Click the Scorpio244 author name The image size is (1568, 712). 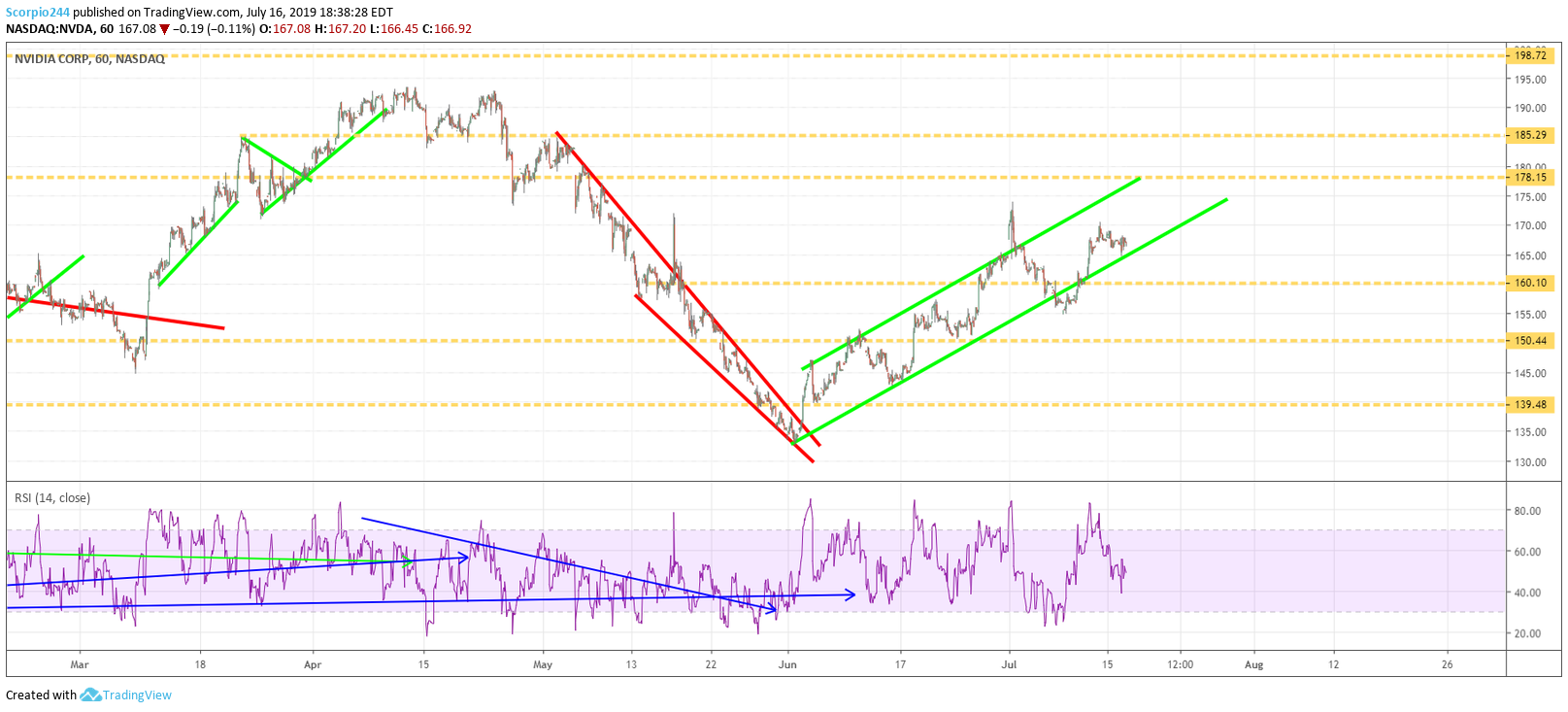point(38,13)
